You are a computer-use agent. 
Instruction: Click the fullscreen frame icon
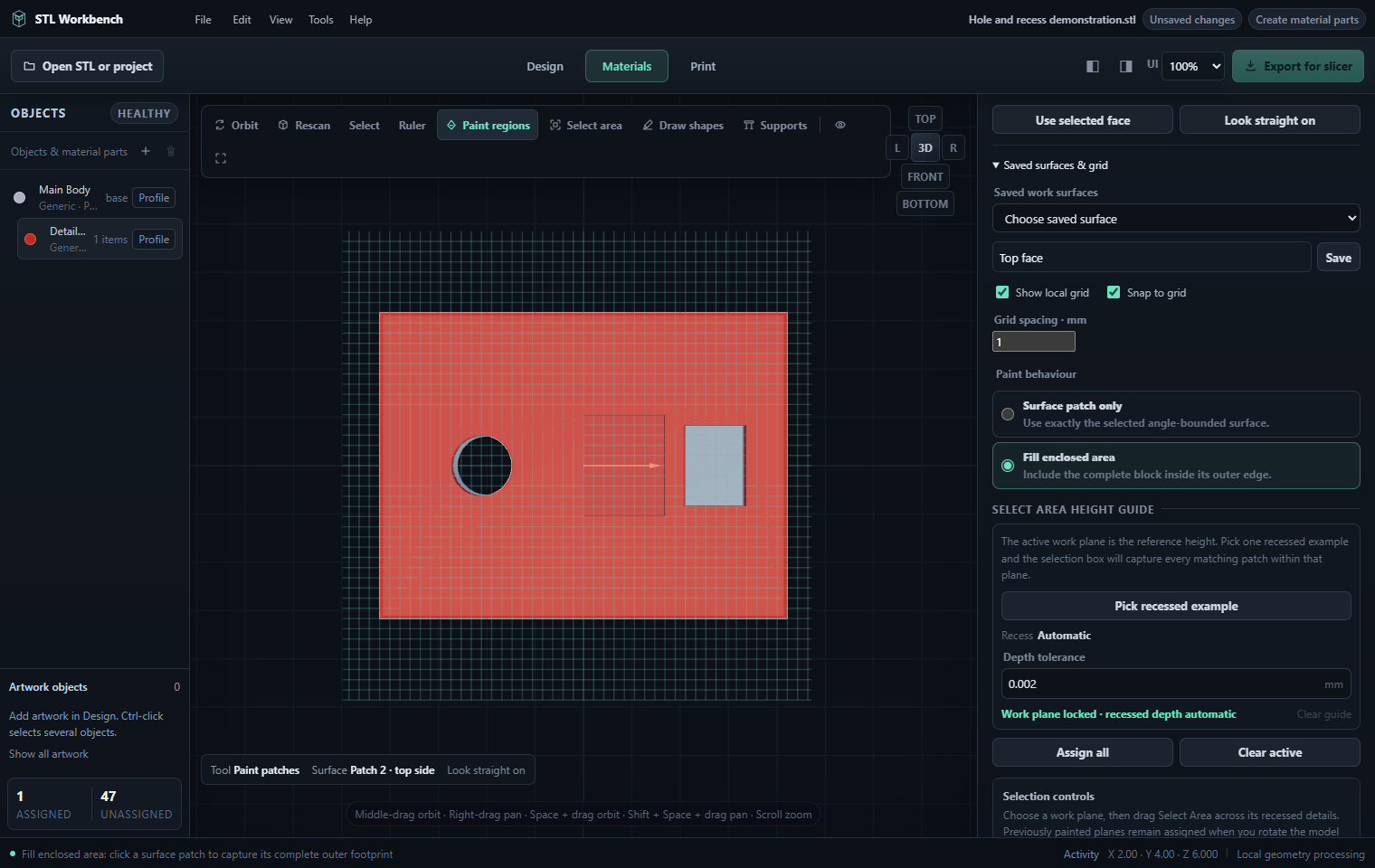click(x=221, y=158)
